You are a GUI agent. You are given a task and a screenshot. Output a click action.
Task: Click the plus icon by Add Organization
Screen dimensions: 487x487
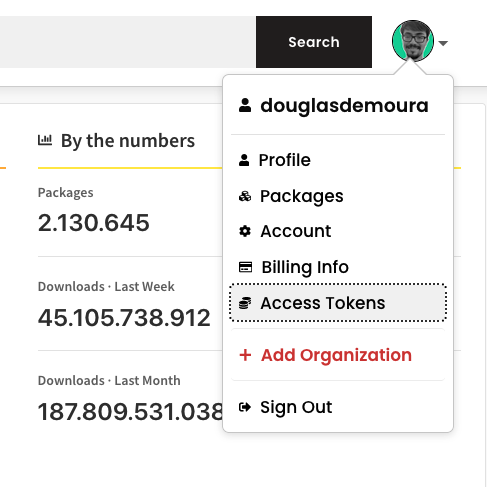pos(245,355)
